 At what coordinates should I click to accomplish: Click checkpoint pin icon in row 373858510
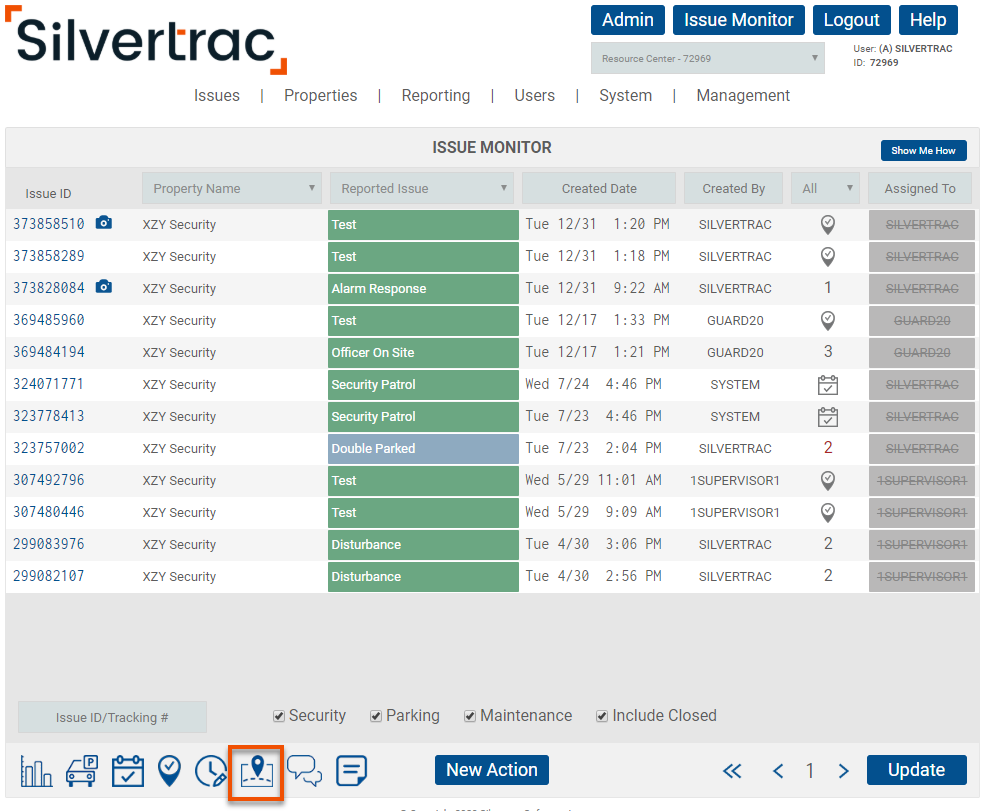[828, 225]
